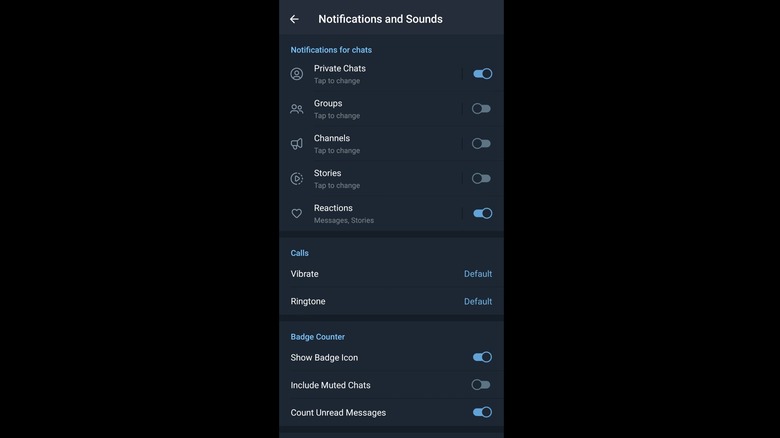Click the Private Chats person icon

pos(297,74)
